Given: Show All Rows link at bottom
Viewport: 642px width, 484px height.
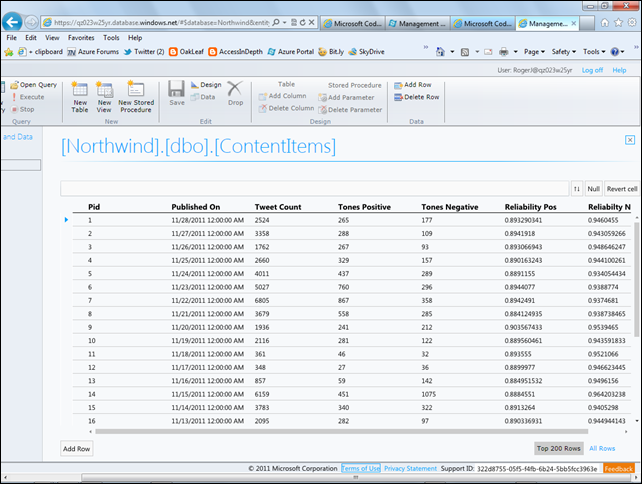Looking at the screenshot, I should pyautogui.click(x=602, y=449).
